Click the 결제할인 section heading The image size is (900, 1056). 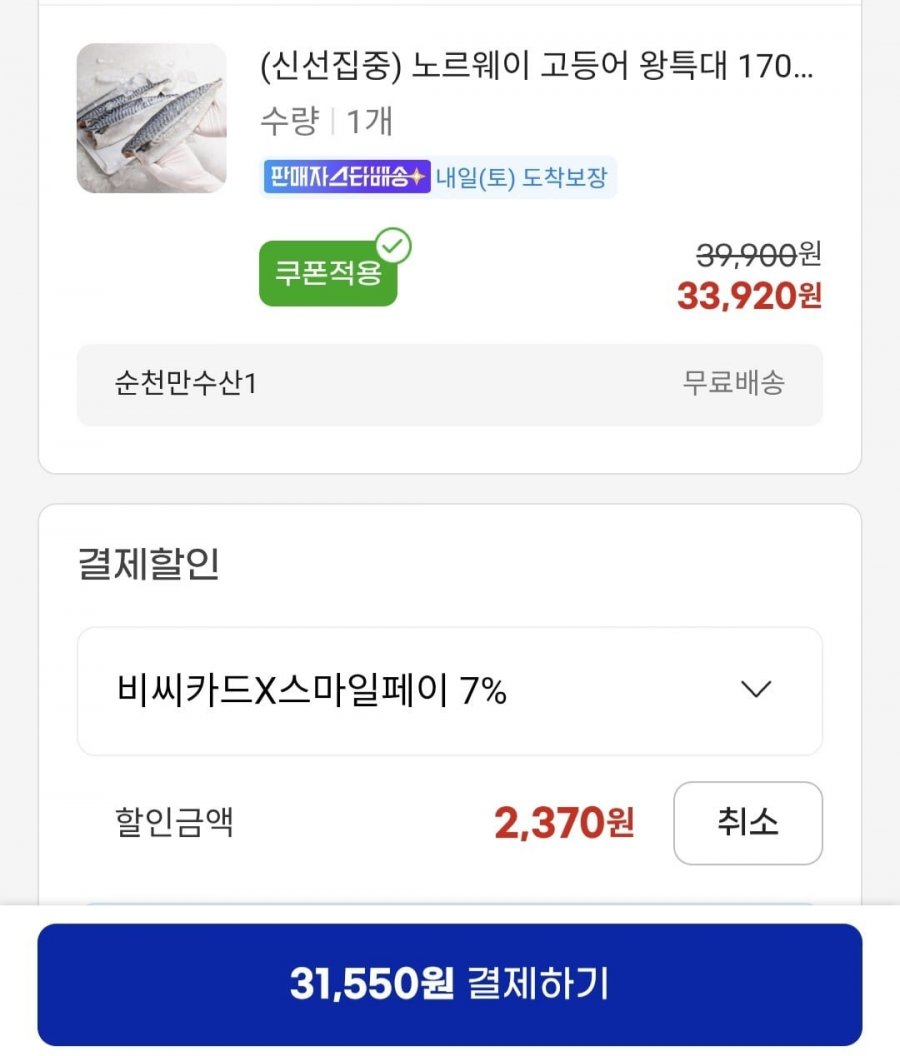[149, 564]
